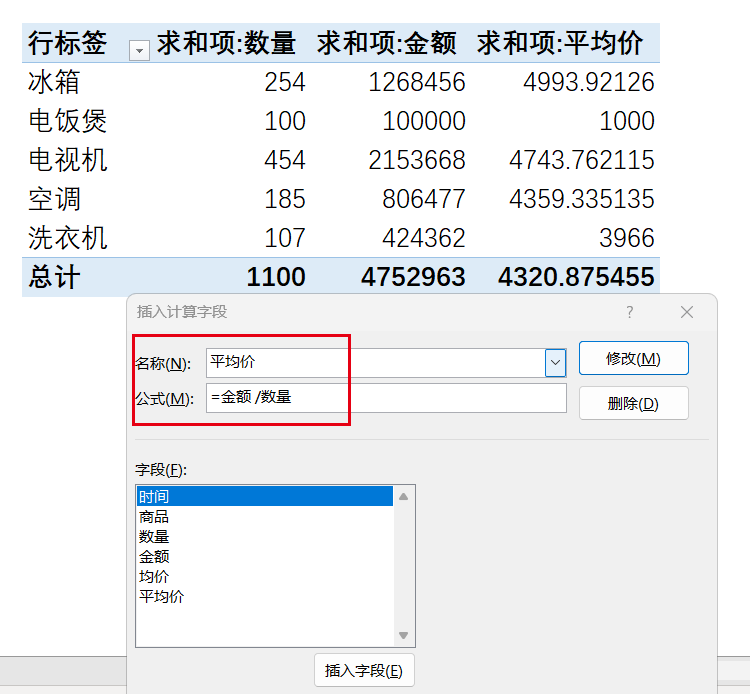Viewport: 750px width, 694px height.
Task: Select the 求和项:数量 header cell
Action: [x=226, y=43]
